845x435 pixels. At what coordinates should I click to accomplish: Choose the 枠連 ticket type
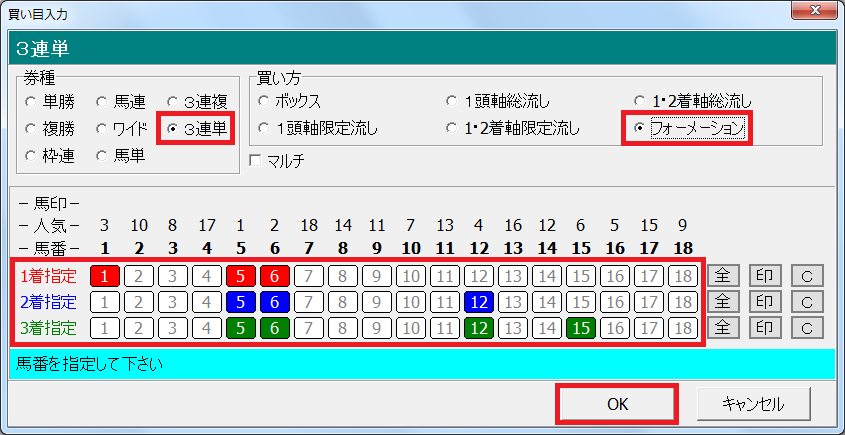31,156
